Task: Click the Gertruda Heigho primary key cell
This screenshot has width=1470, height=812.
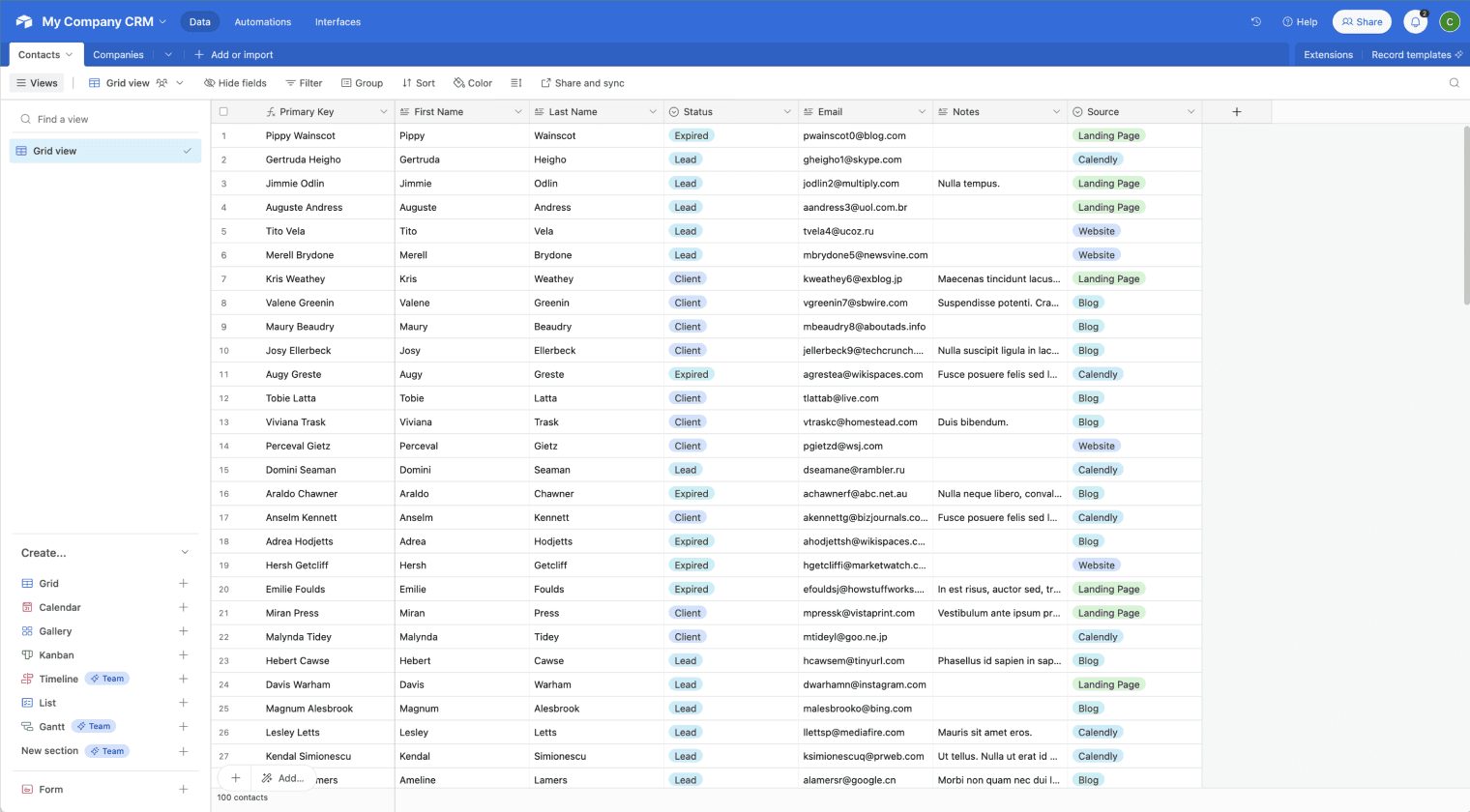Action: (303, 159)
